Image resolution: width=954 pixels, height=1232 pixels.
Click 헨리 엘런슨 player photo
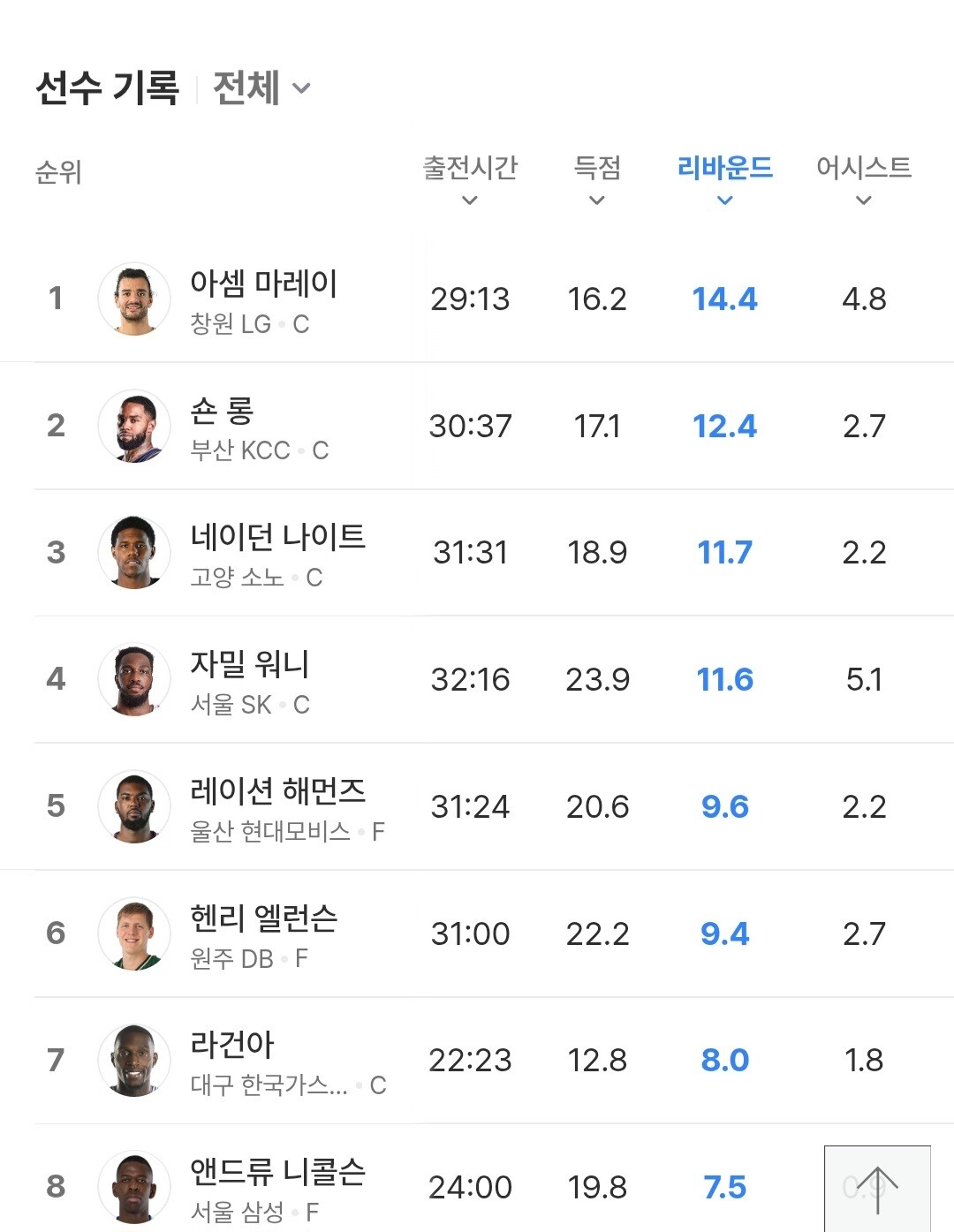pyautogui.click(x=134, y=933)
